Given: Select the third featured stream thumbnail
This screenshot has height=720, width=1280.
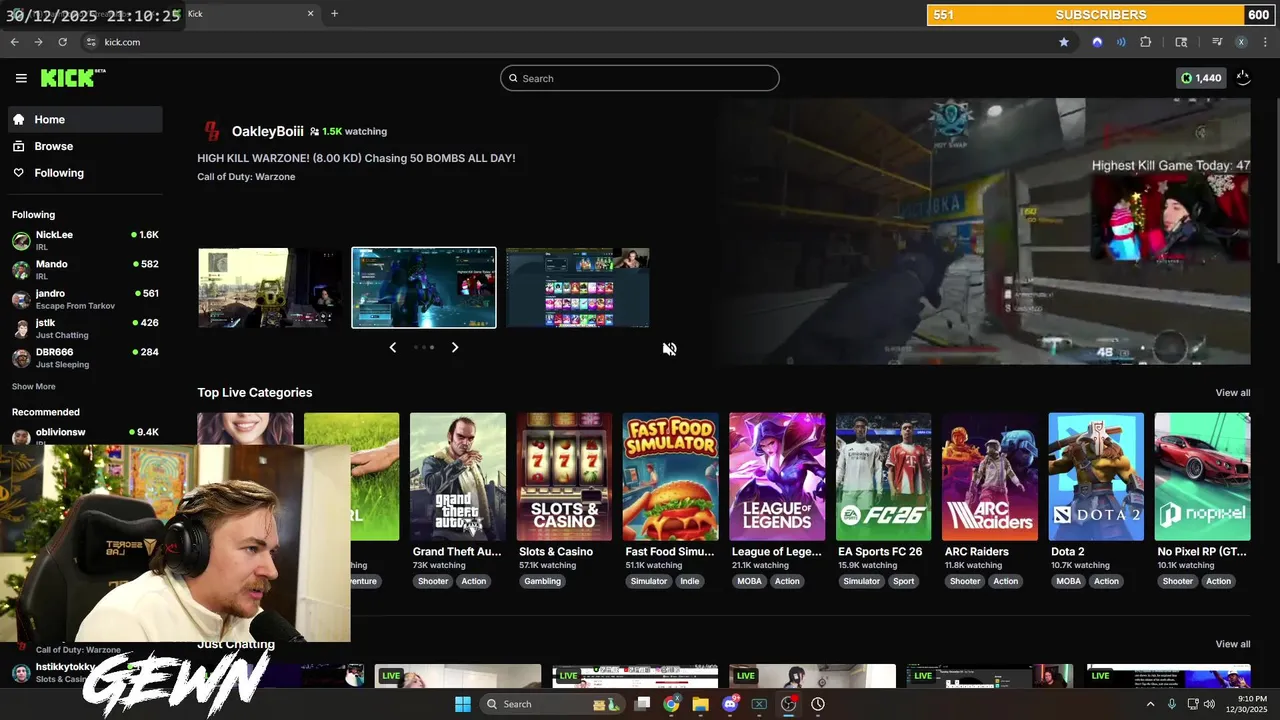Looking at the screenshot, I should 577,287.
